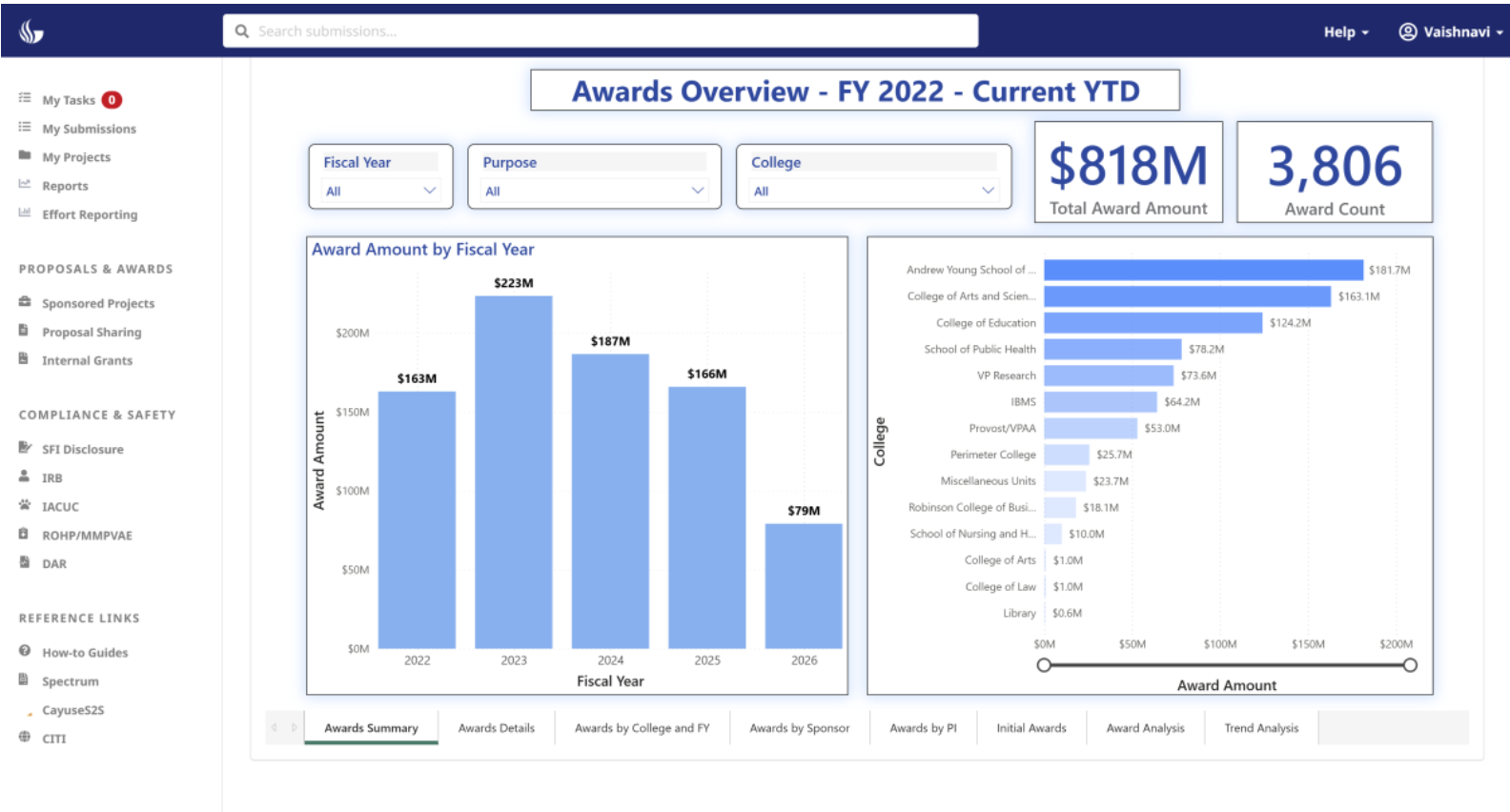Open the Vaishnavi user account menu
The width and height of the screenshot is (1510, 812).
1449,32
